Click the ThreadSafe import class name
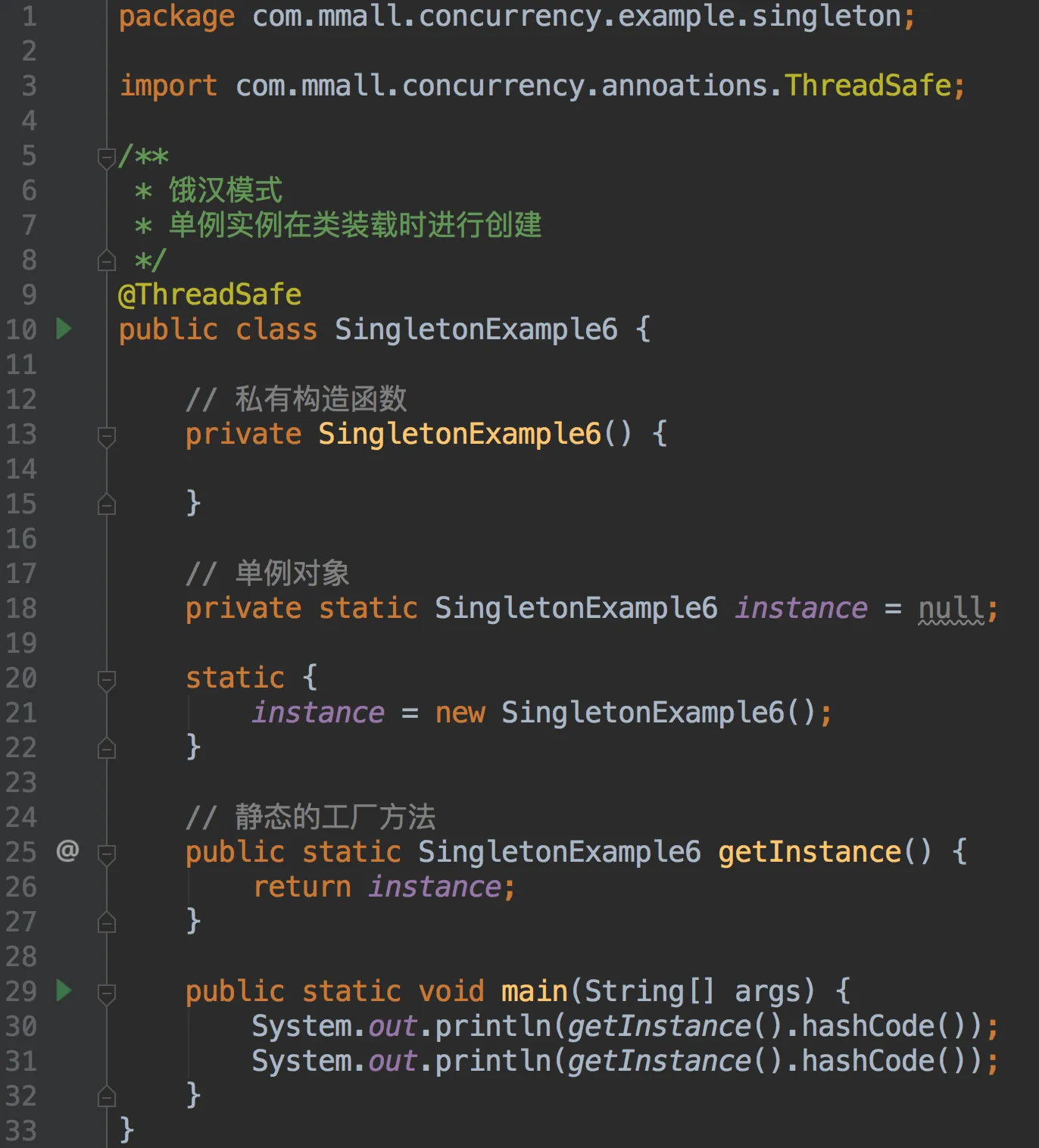 pyautogui.click(x=868, y=86)
